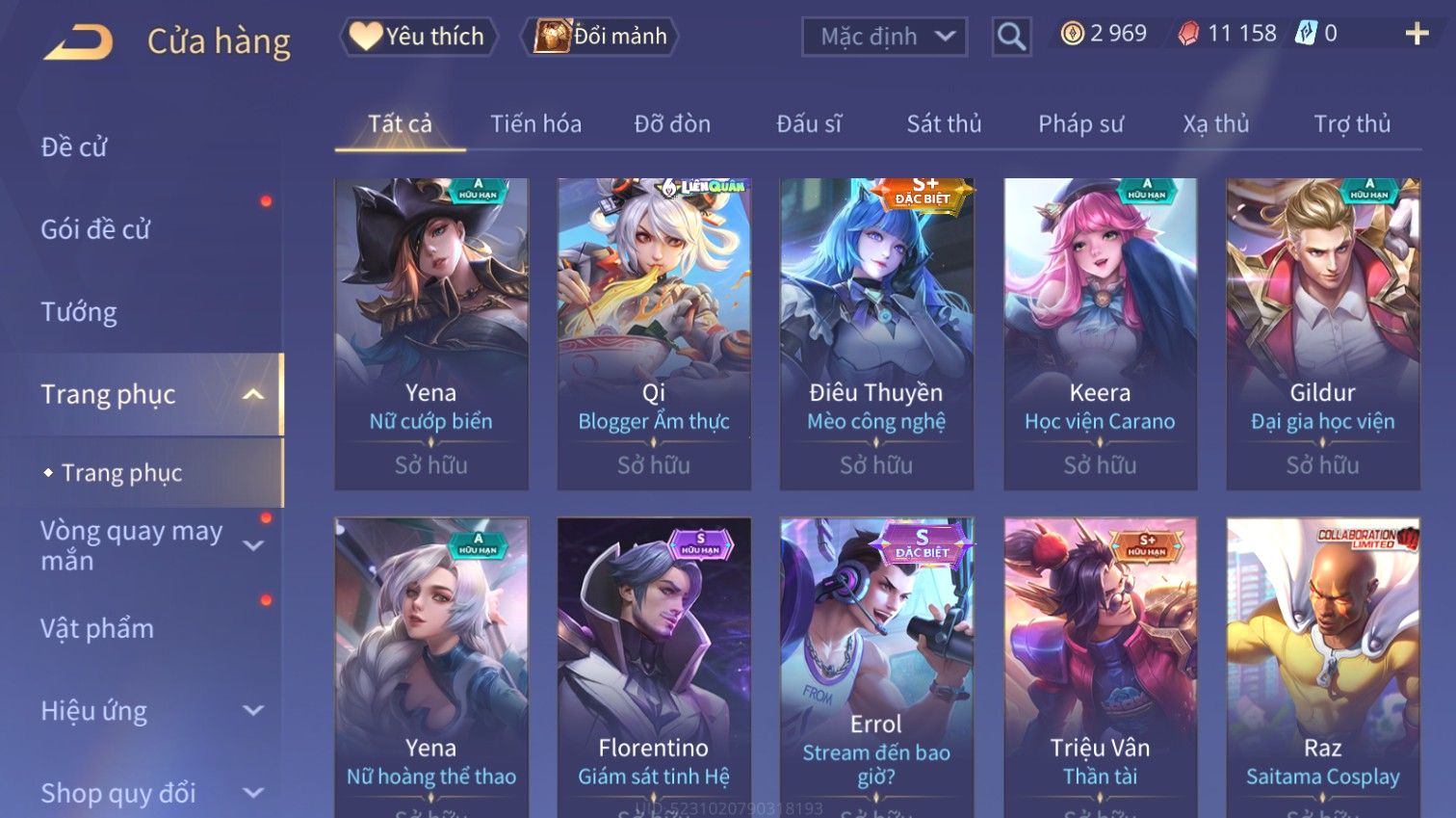Collapse the Trang phục sidebar section

[253, 394]
